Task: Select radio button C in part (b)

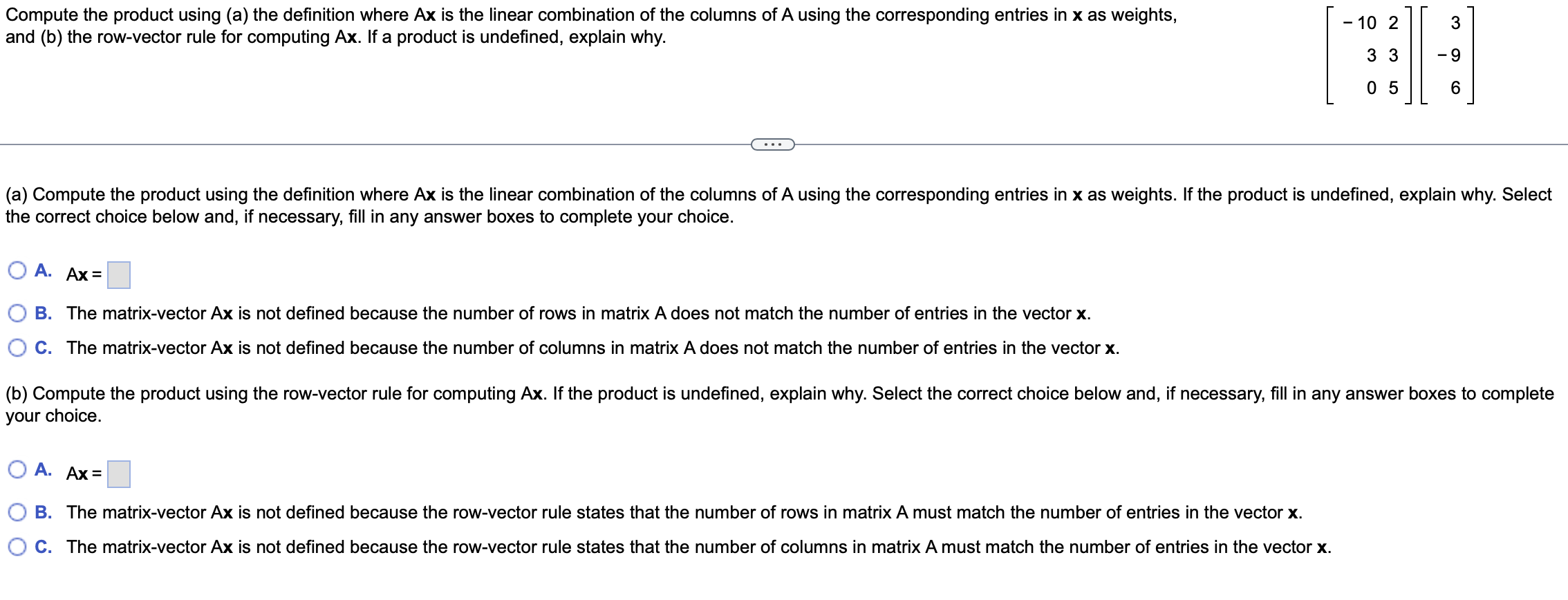Action: [17, 546]
